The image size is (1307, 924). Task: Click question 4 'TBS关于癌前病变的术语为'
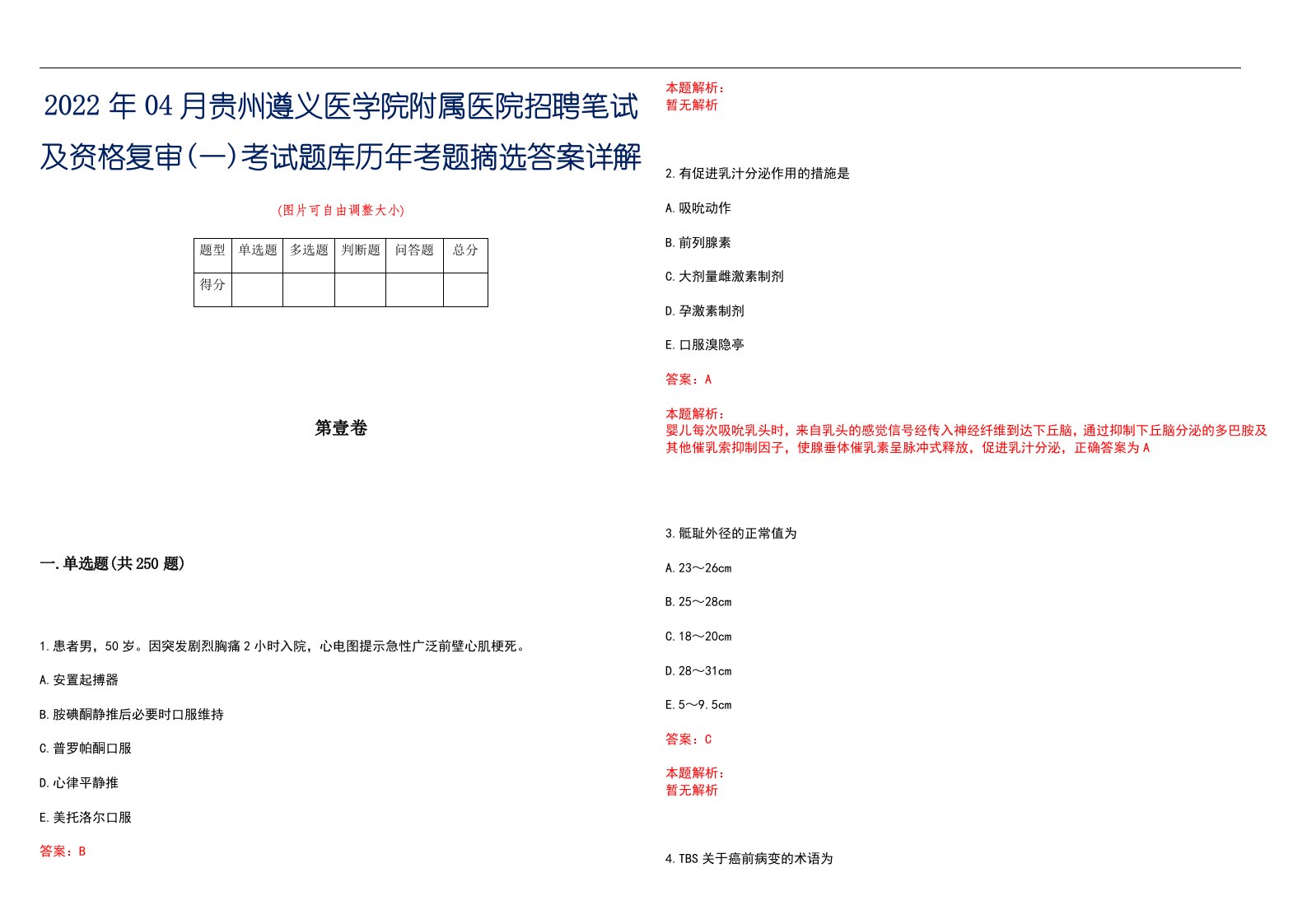749,859
